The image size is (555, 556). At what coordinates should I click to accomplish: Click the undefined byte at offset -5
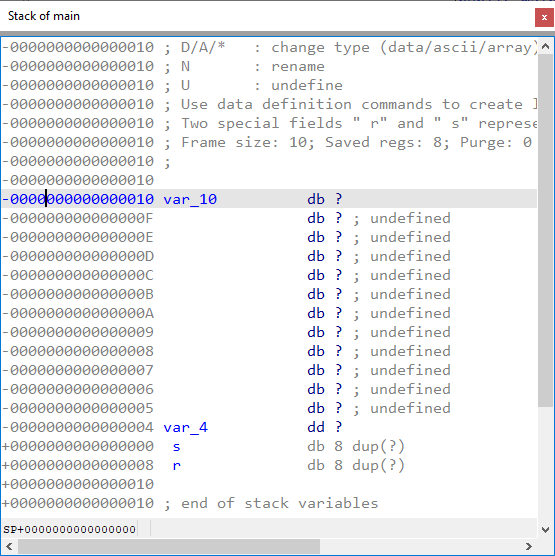coord(269,408)
